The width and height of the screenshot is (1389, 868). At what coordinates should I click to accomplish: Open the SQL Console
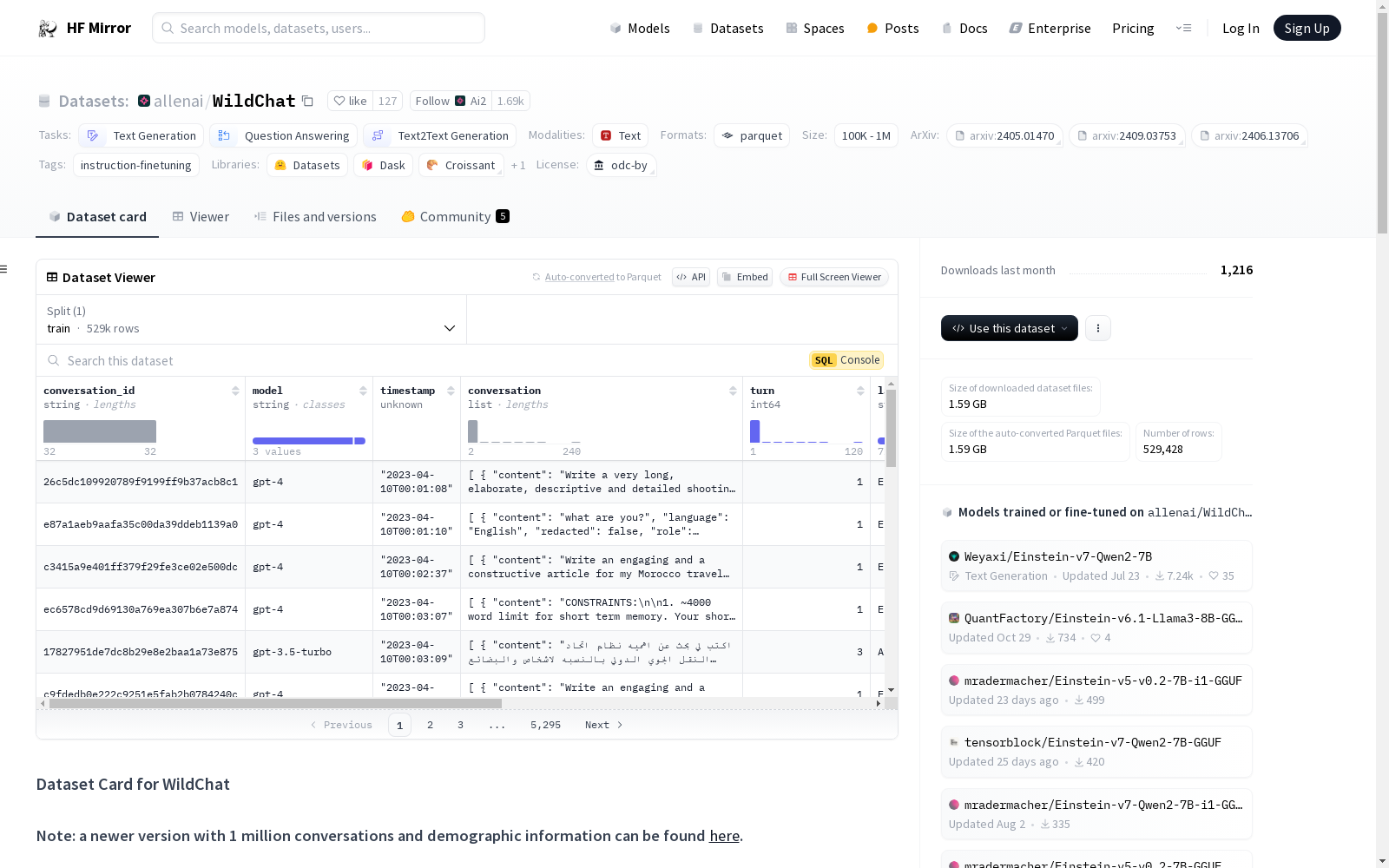846,360
